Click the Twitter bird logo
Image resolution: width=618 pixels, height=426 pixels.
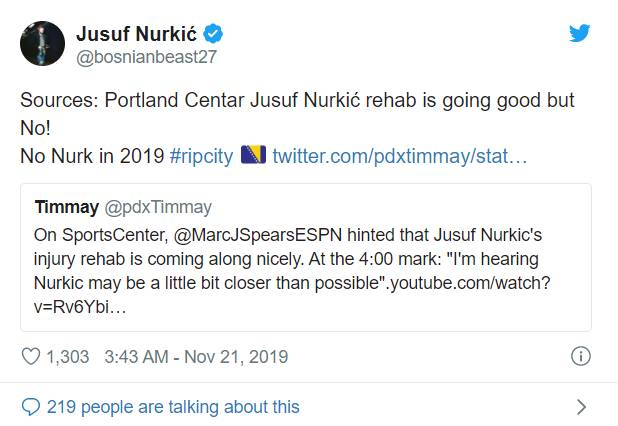579,34
